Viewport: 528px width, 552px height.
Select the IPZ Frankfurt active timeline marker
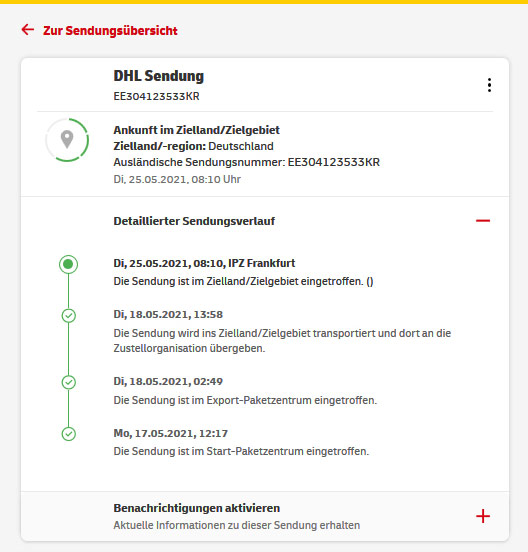coord(68,264)
